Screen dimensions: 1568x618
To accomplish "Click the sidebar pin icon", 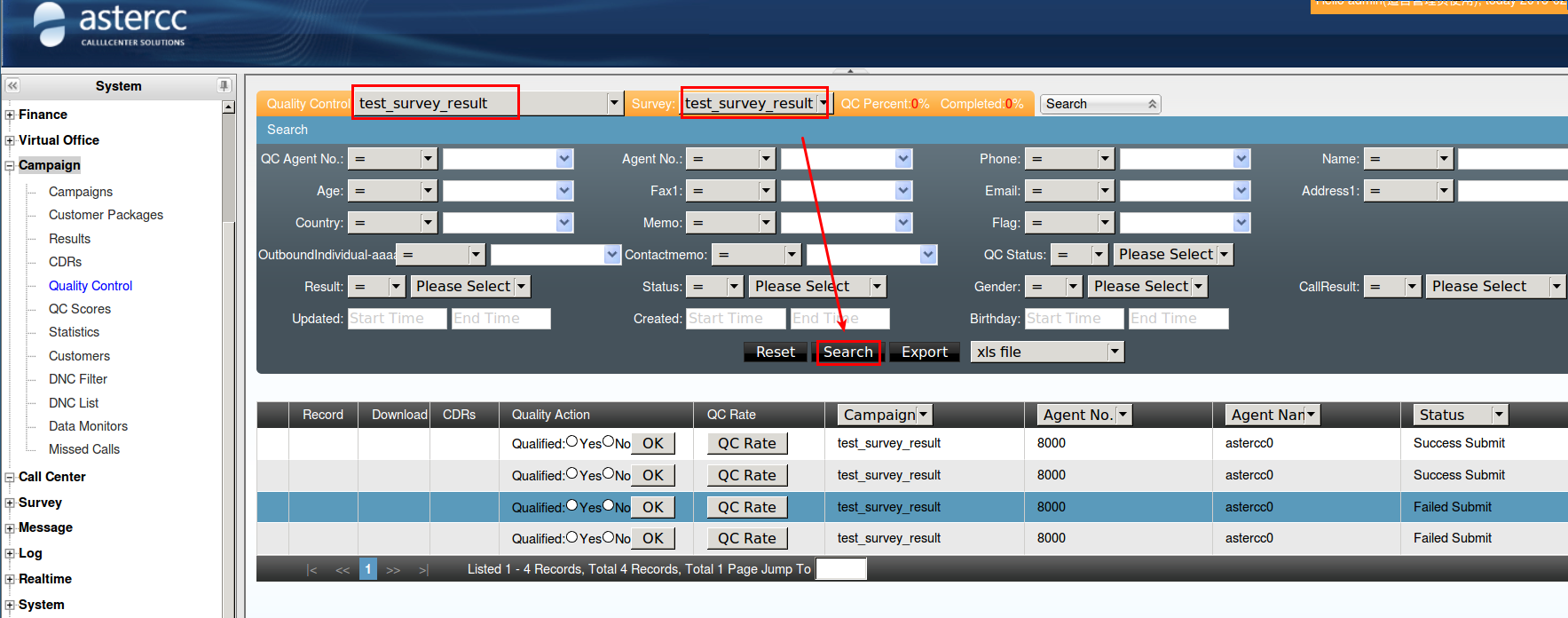I will pyautogui.click(x=224, y=86).
